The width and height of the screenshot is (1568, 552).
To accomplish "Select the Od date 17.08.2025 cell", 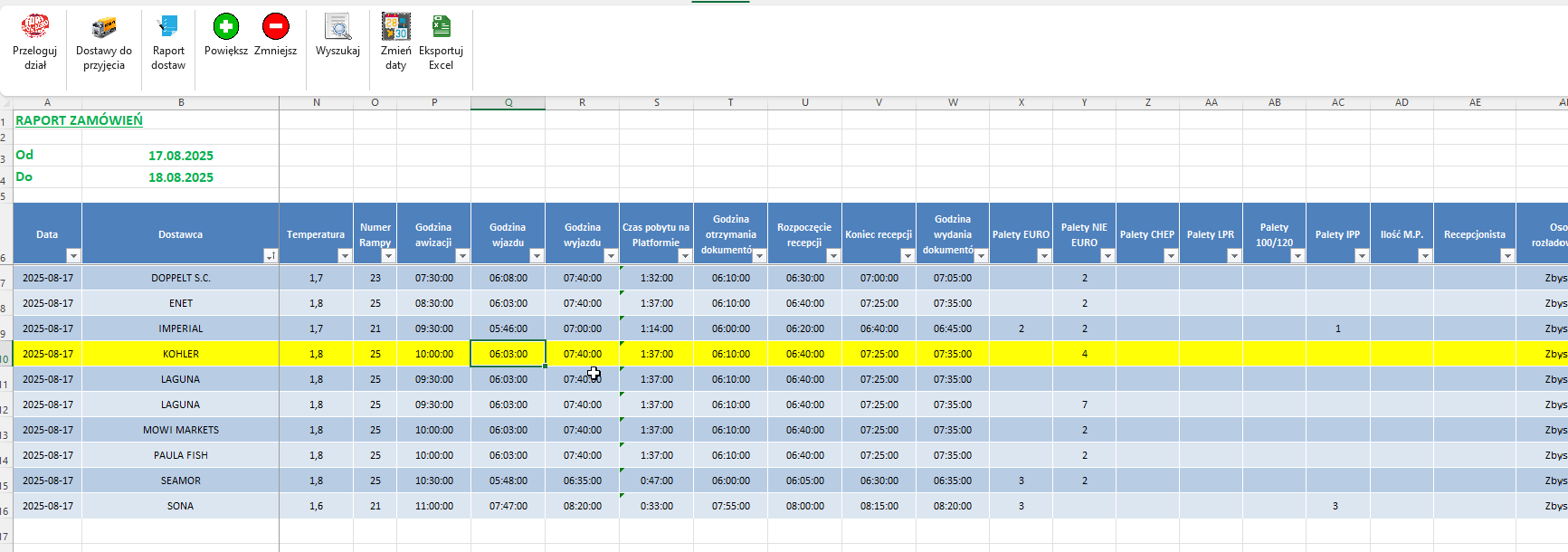I will click(x=181, y=156).
